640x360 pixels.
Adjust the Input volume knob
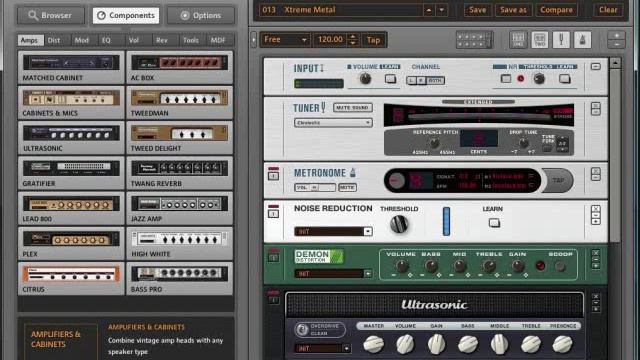(x=365, y=79)
